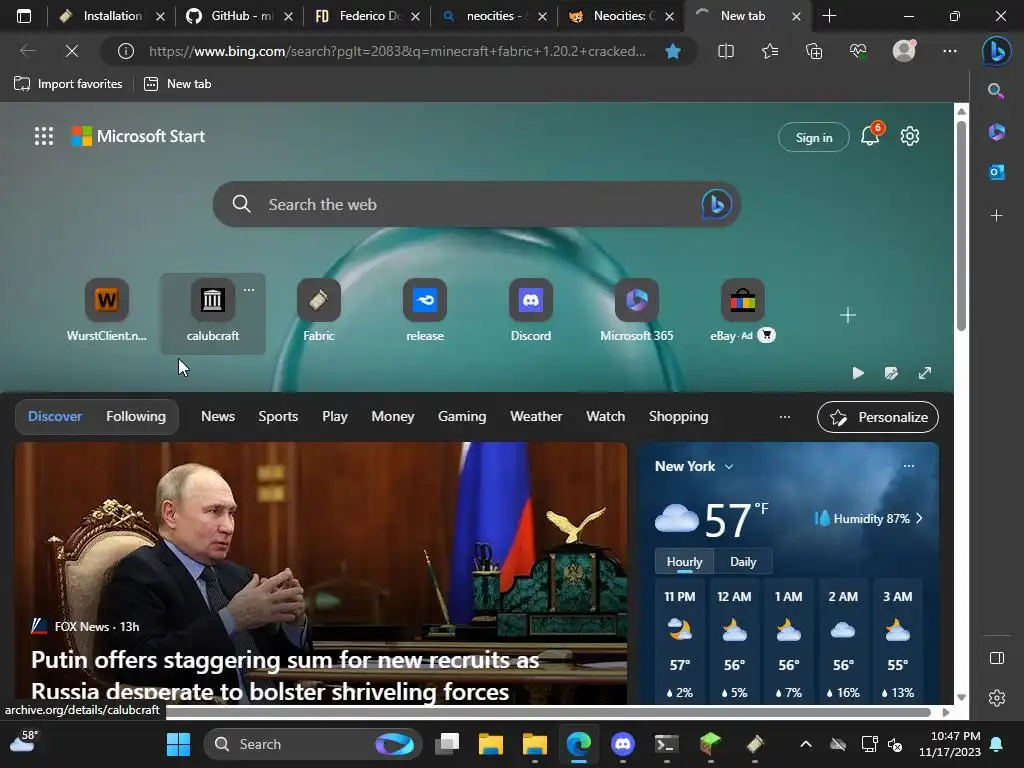Open the release quick link
This screenshot has width=1024, height=768.
[x=424, y=312]
